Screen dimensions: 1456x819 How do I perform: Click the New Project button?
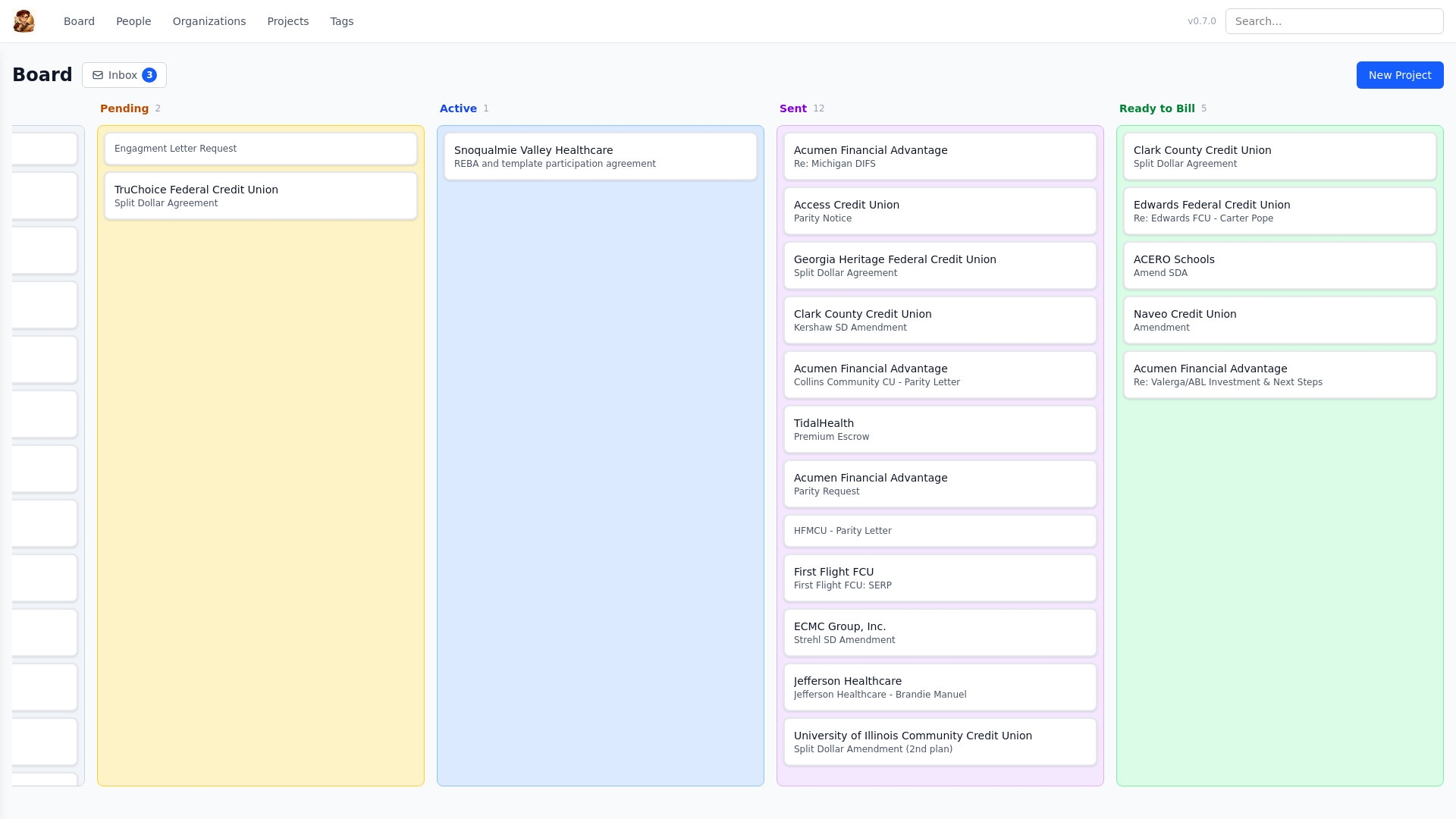tap(1400, 75)
